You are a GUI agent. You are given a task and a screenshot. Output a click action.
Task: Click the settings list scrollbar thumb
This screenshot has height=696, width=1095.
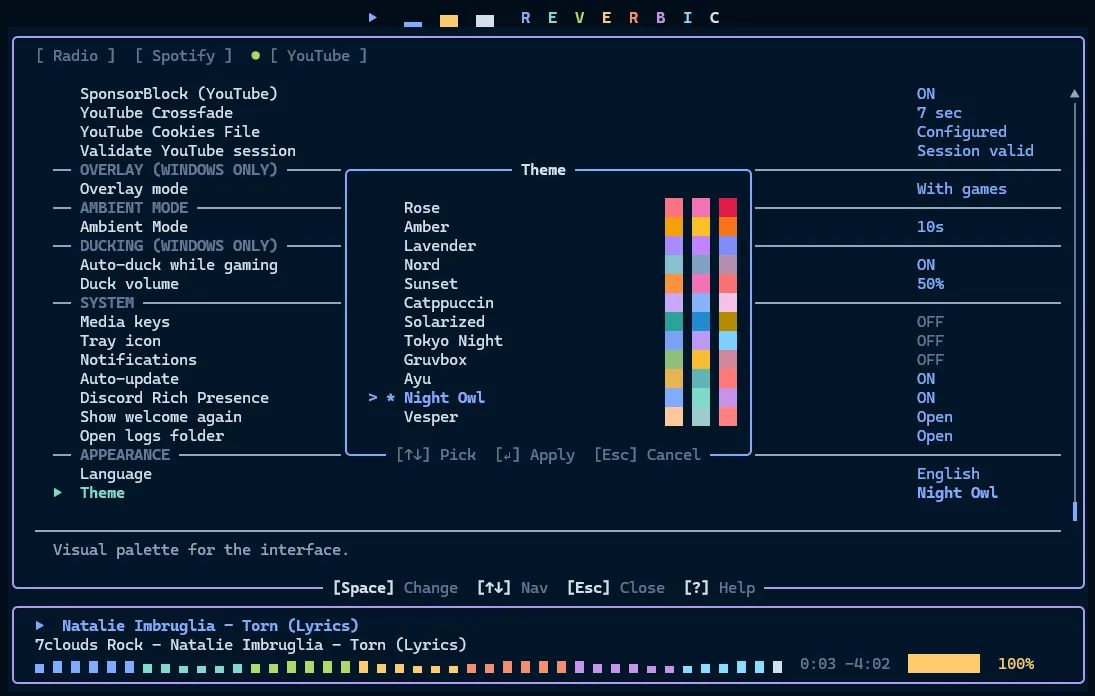point(1074,511)
